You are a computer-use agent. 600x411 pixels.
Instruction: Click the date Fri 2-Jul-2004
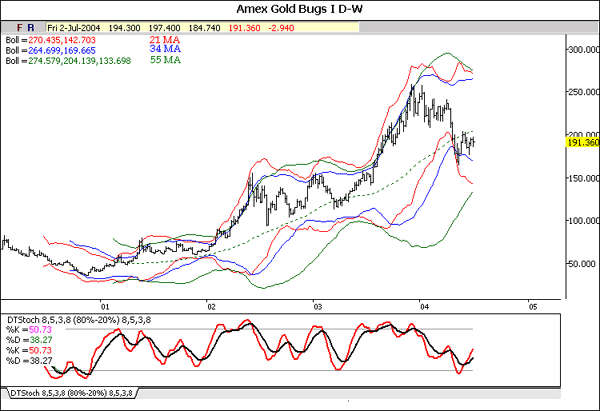coord(73,28)
